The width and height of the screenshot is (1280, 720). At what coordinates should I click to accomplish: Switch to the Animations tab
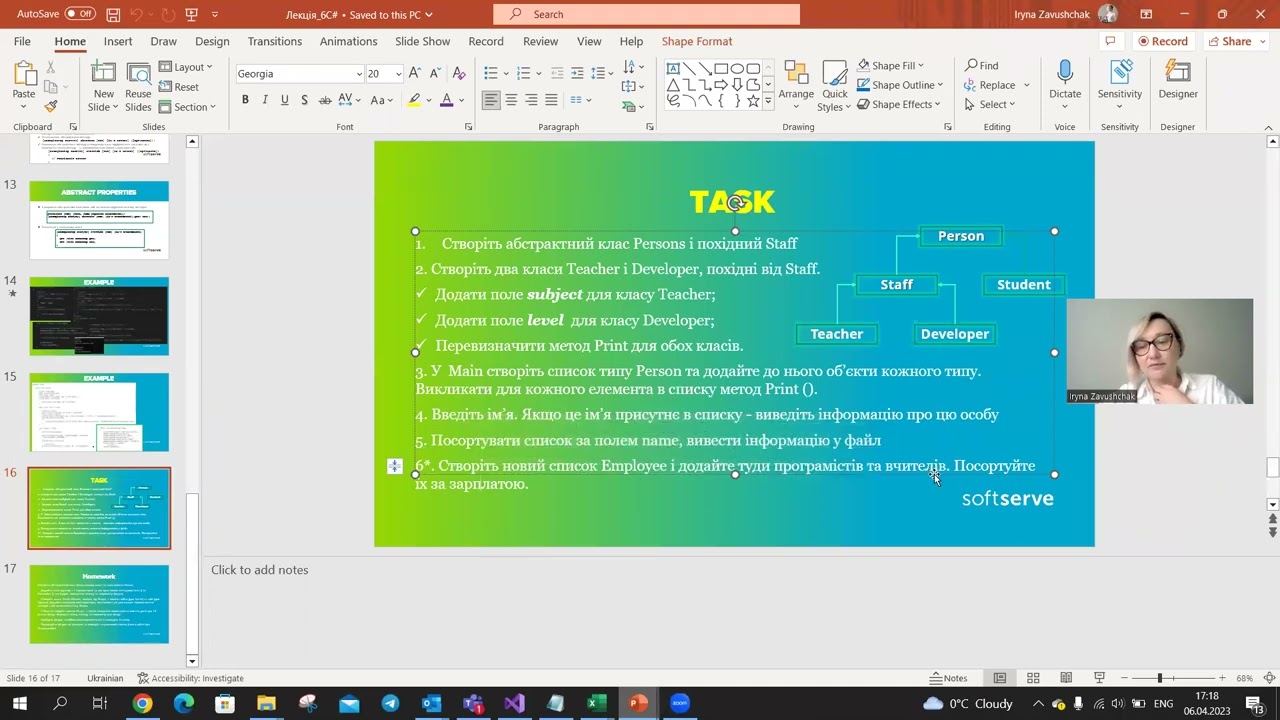pos(349,41)
